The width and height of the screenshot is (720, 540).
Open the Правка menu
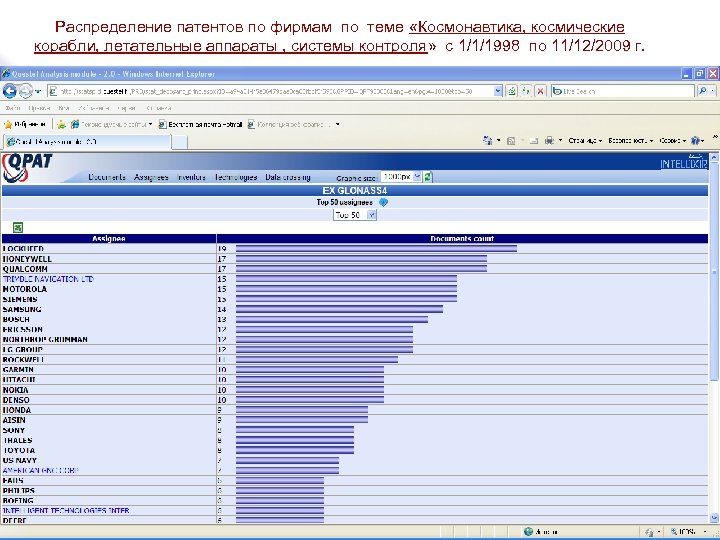coord(39,108)
